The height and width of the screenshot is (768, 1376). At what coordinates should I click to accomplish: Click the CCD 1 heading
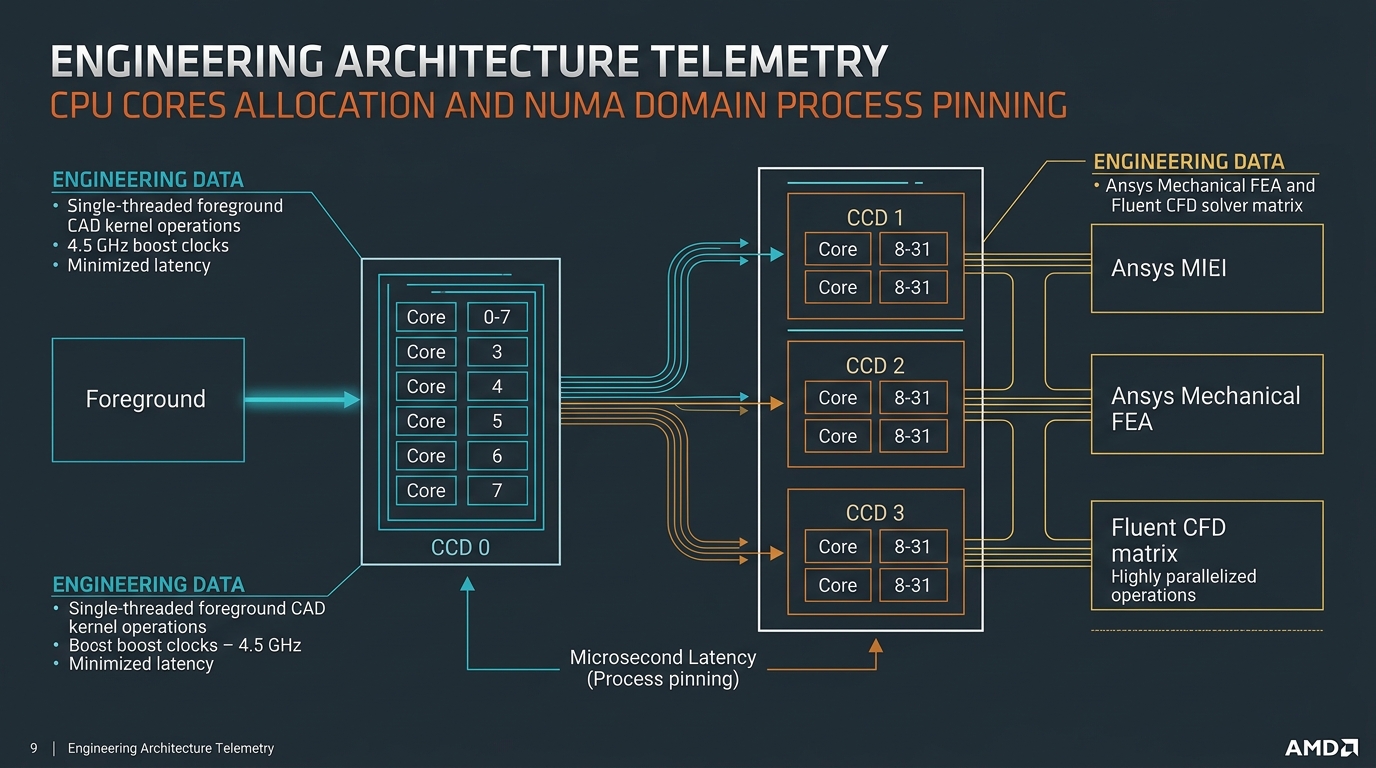(875, 218)
